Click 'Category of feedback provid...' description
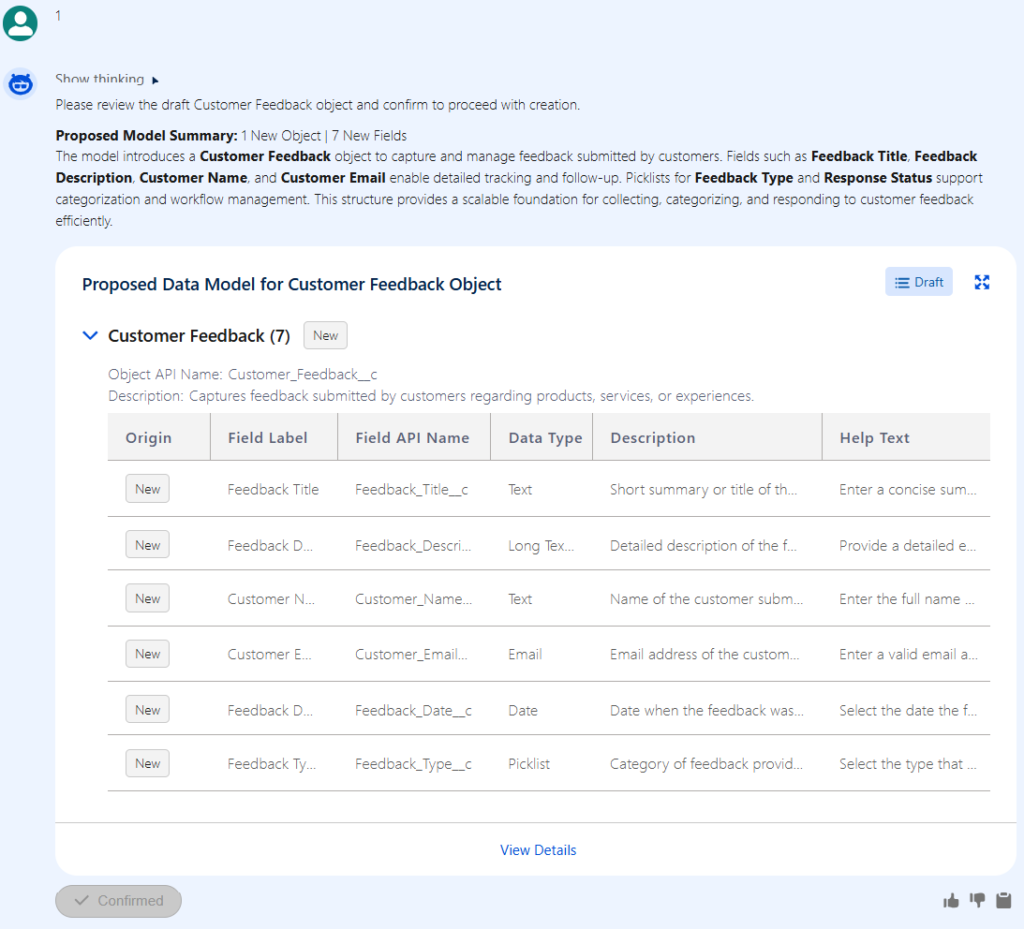Viewport: 1024px width, 929px height. [x=706, y=764]
